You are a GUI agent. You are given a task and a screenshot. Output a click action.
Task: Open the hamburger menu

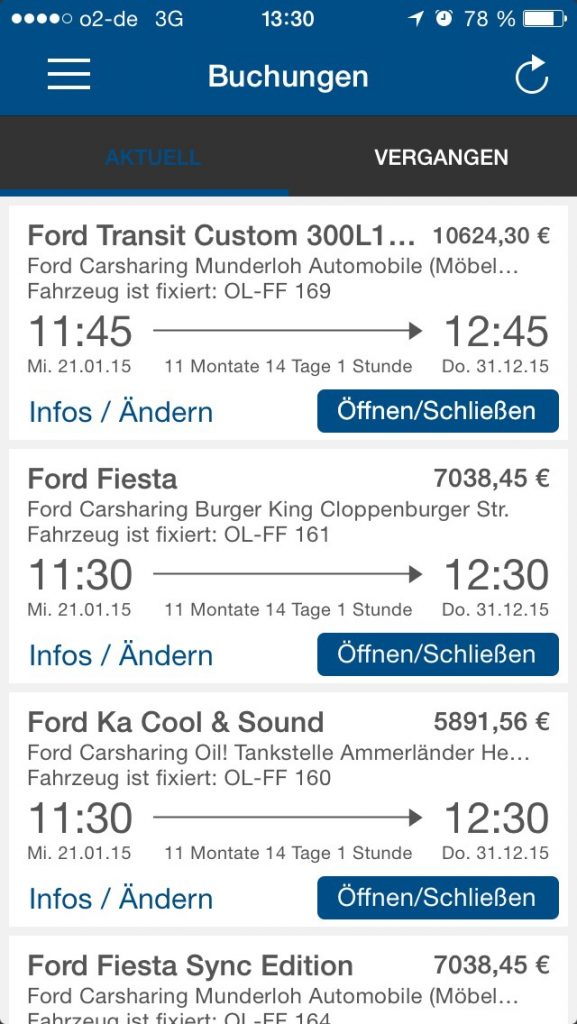(69, 74)
